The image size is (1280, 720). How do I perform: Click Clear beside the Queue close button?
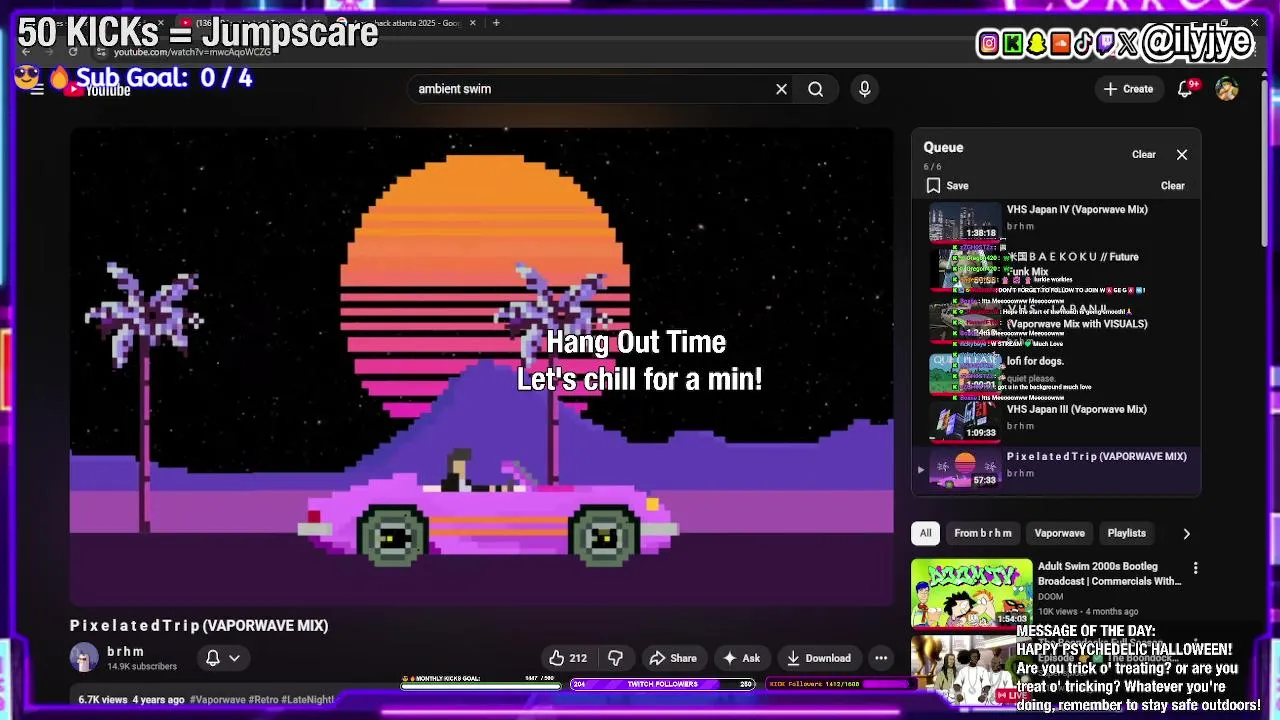(1144, 155)
